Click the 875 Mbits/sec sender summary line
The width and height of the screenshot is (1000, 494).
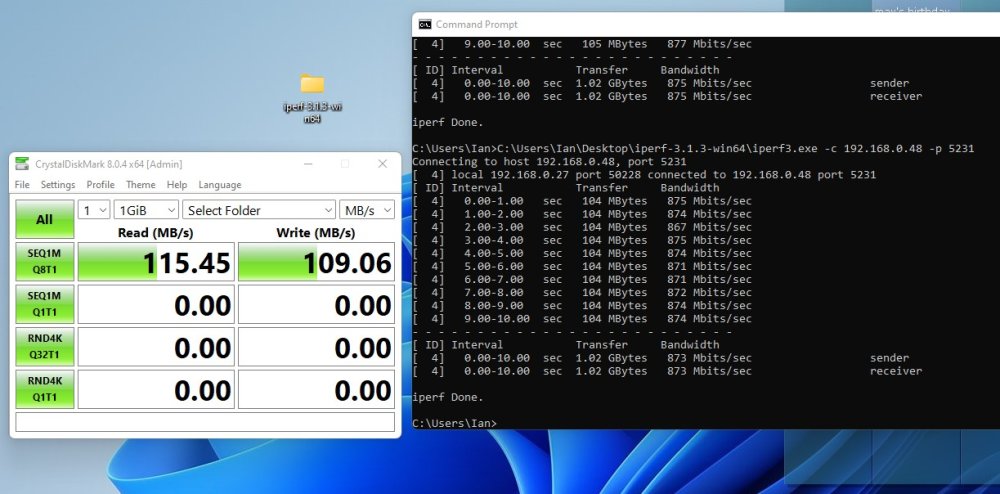click(x=661, y=83)
